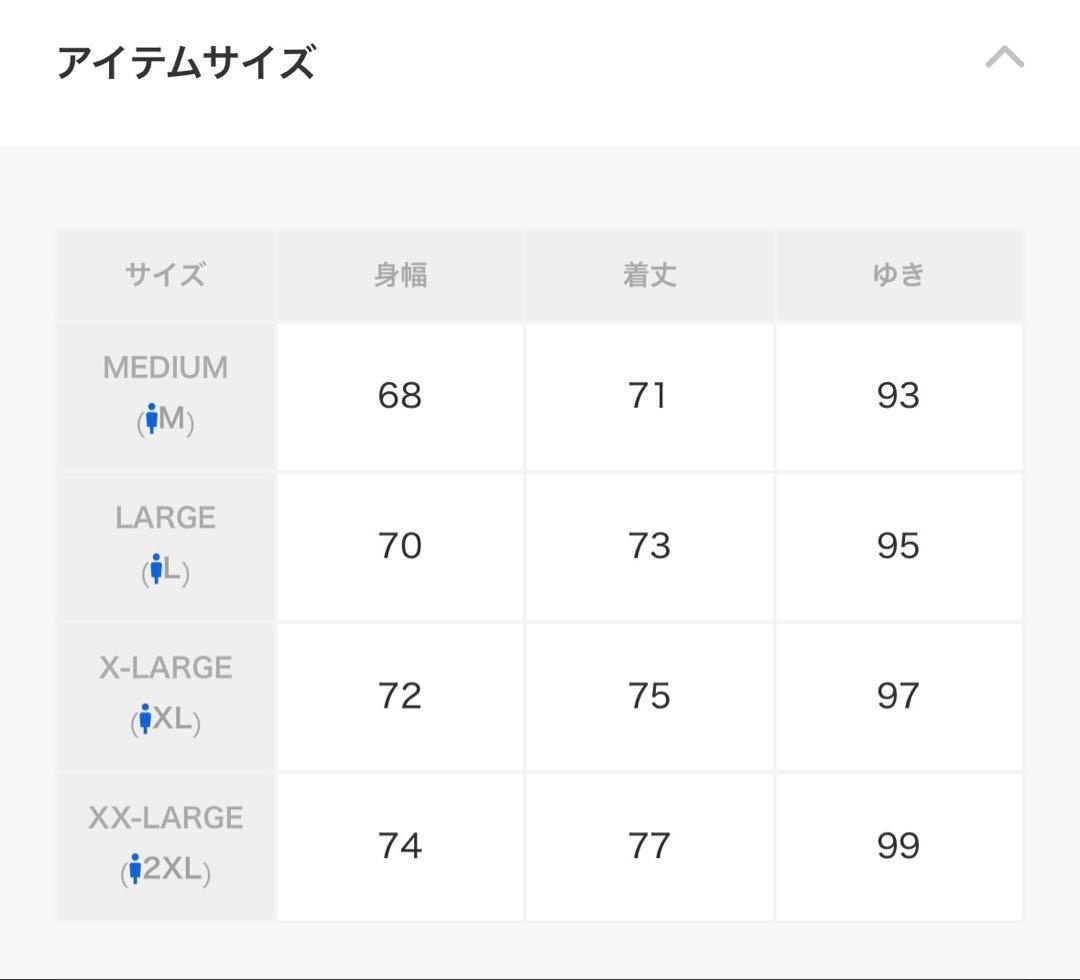
Task: Select the XX-LARGE size row label
Action: coord(165,818)
